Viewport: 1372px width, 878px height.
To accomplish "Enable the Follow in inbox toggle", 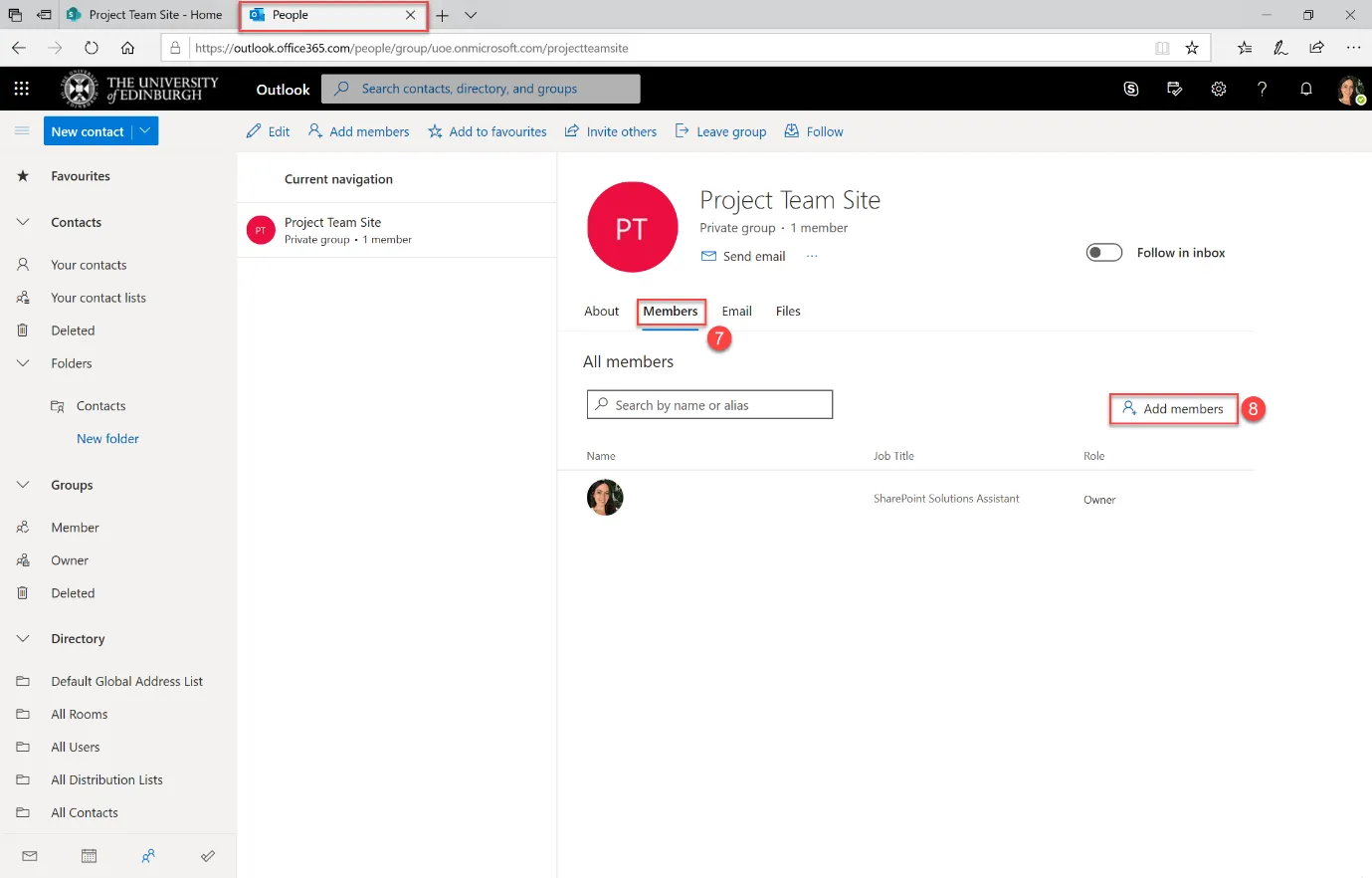I will [x=1103, y=252].
